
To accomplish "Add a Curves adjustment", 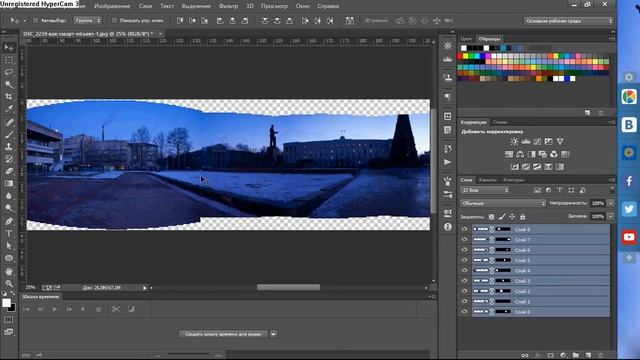I will click(537, 141).
